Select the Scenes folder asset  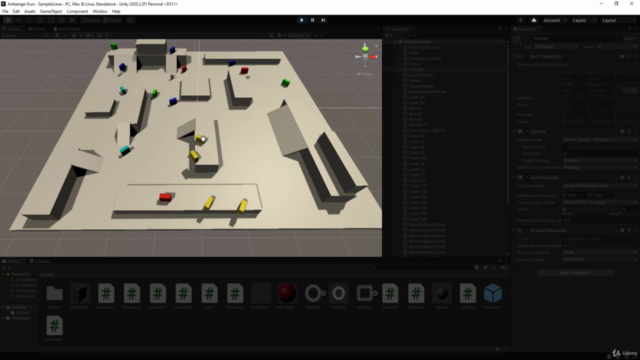(54, 293)
